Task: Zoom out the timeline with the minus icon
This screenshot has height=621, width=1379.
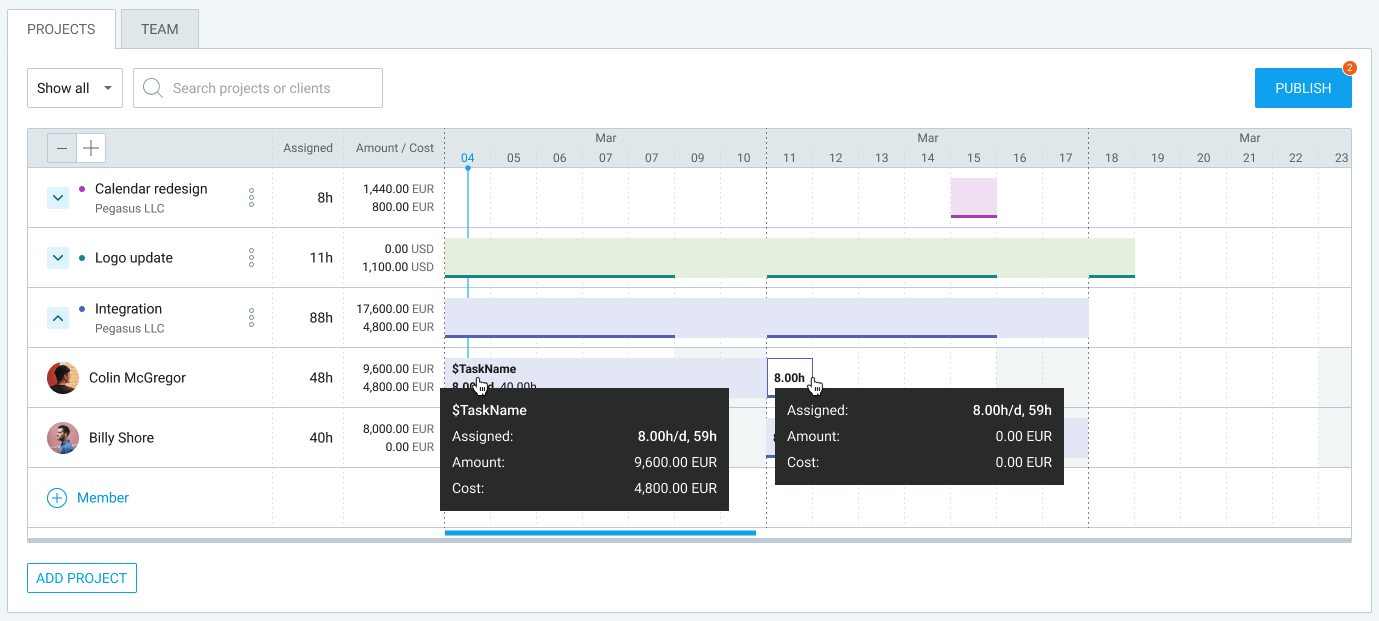Action: [60, 147]
